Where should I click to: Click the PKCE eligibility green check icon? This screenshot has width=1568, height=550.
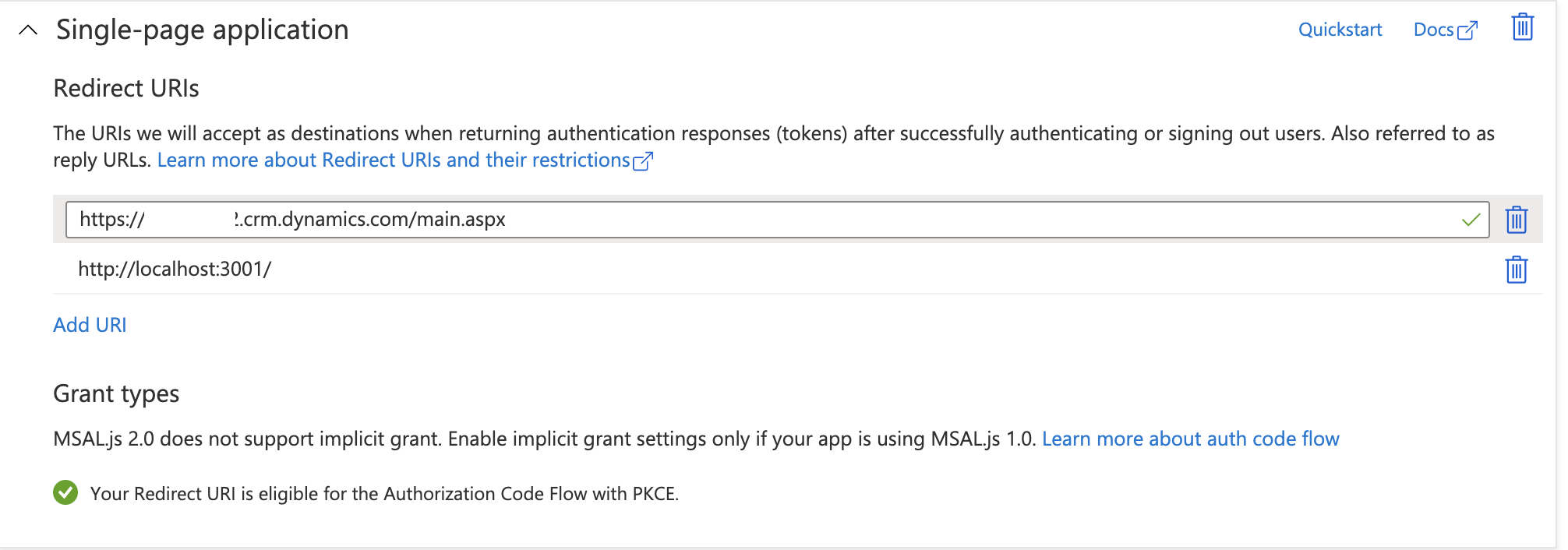66,492
